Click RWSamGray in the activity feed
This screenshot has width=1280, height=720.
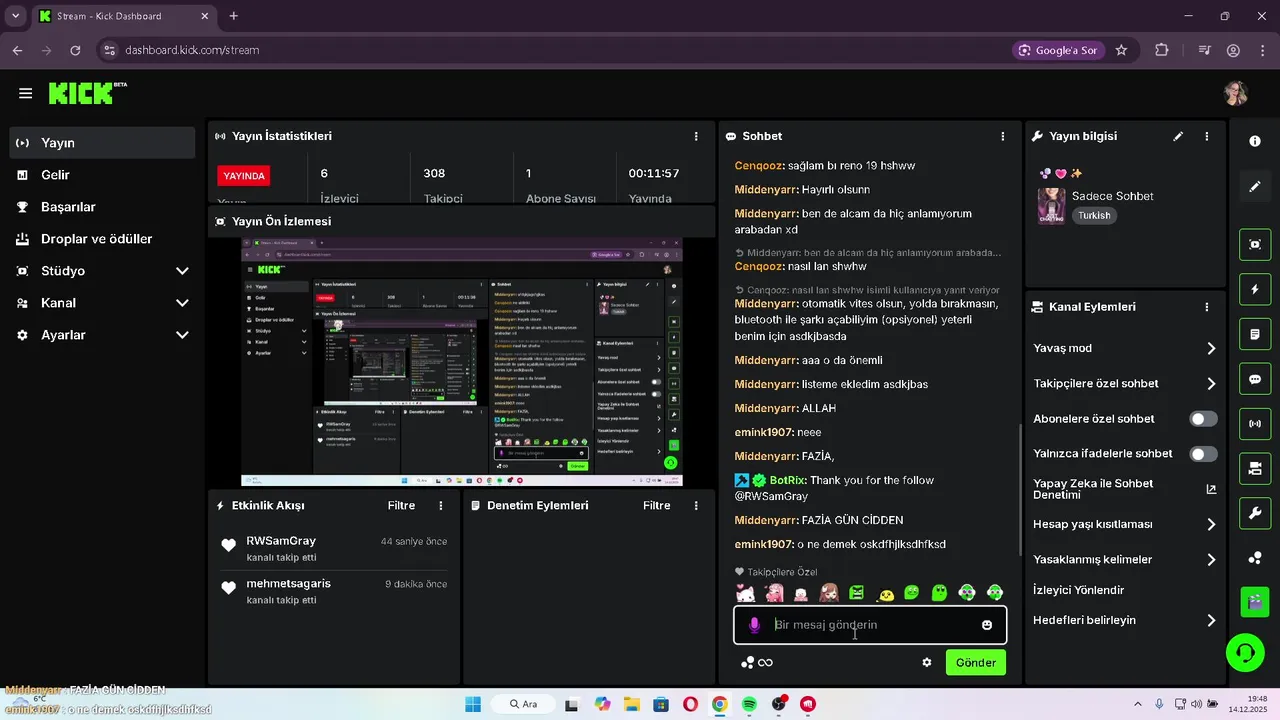pyautogui.click(x=281, y=541)
